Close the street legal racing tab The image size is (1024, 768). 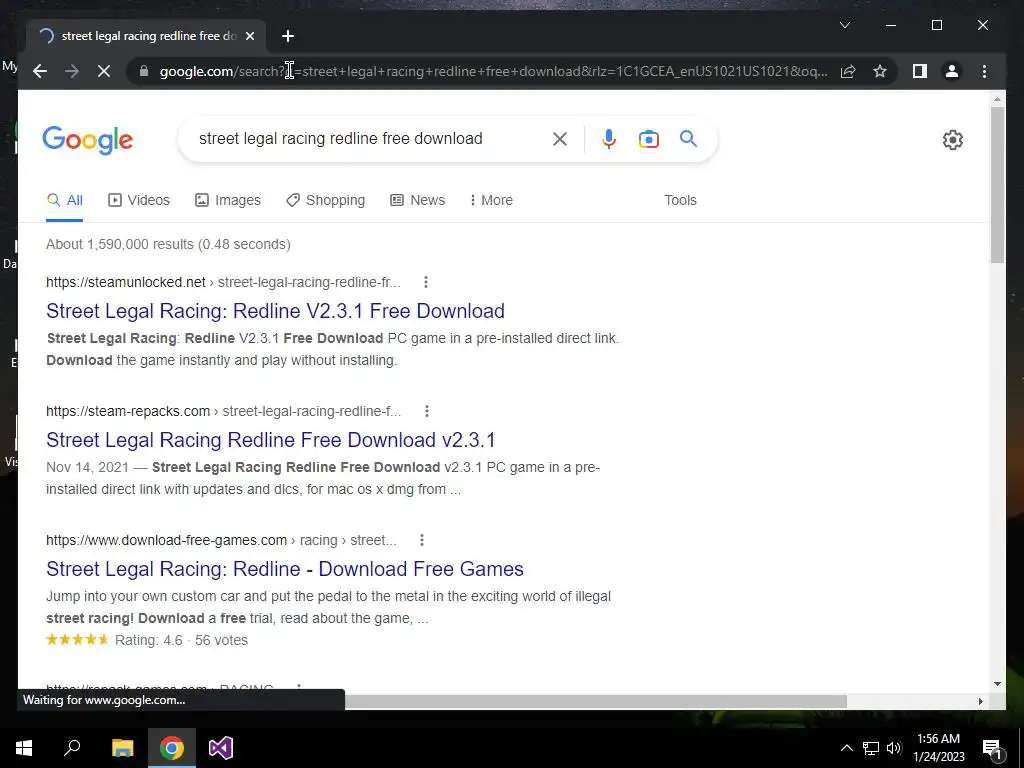tap(249, 36)
